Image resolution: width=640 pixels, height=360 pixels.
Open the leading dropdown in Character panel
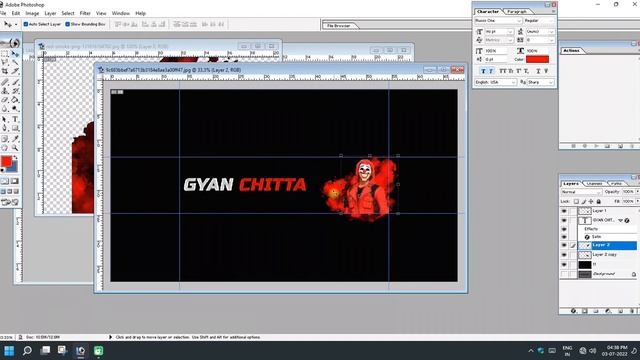pos(551,31)
